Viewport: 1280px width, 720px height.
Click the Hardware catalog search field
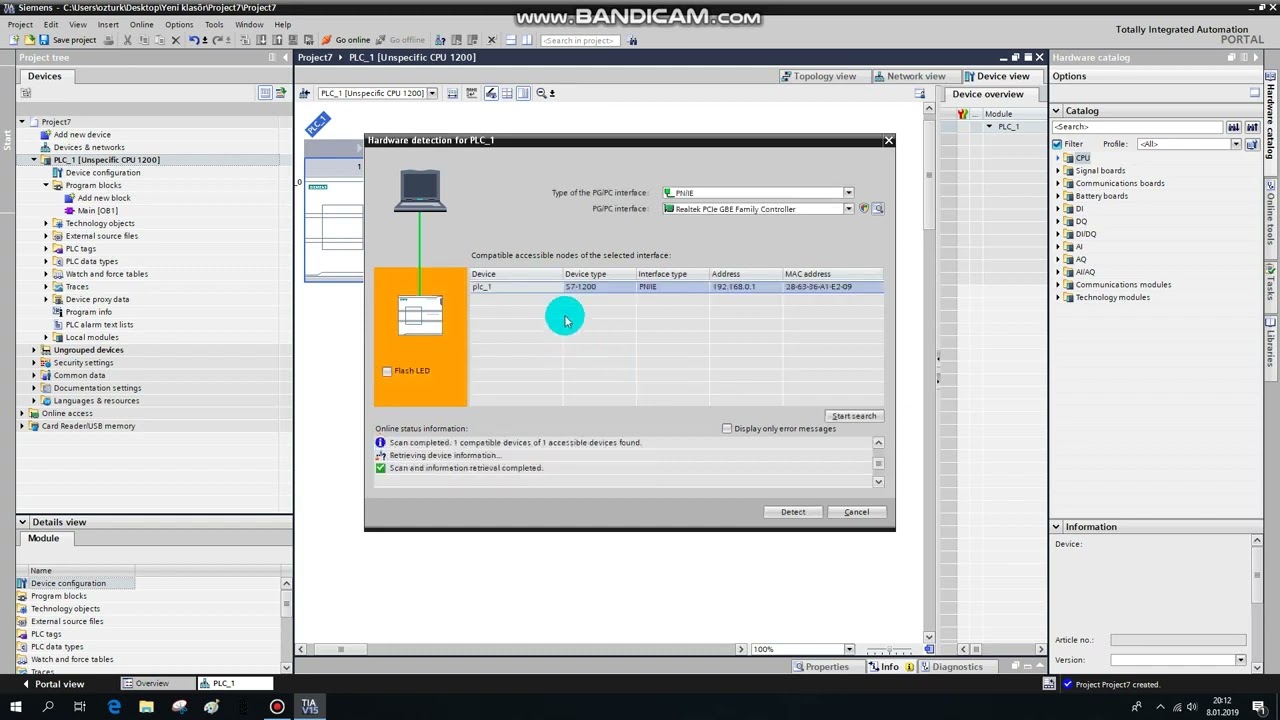click(x=1138, y=127)
